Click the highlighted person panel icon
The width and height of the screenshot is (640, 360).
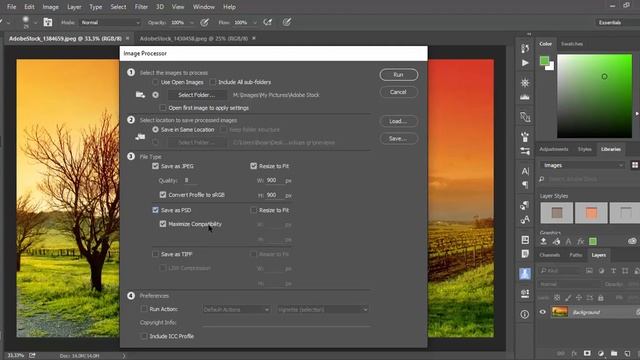click(525, 273)
